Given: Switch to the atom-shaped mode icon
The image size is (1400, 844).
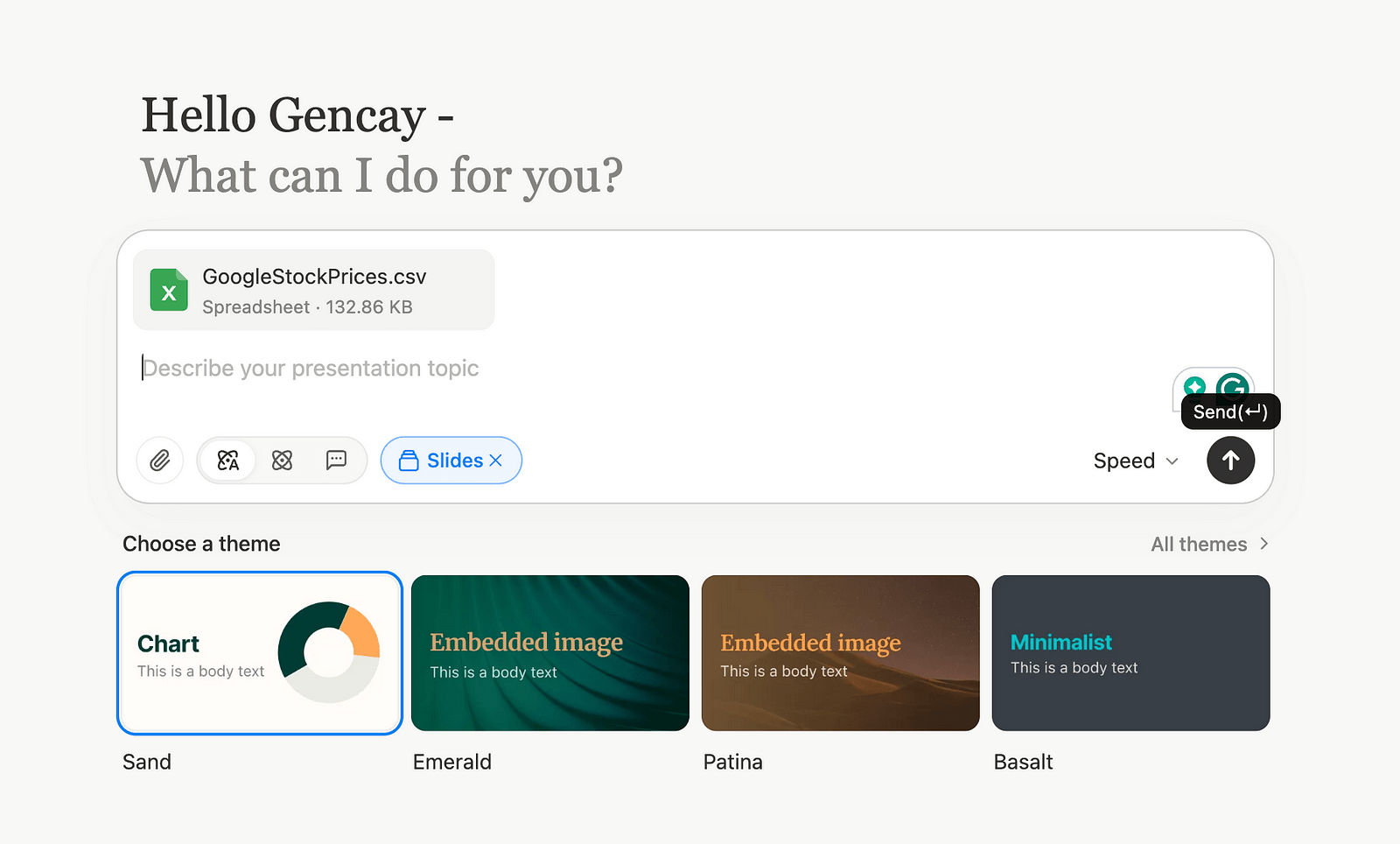Looking at the screenshot, I should point(282,461).
